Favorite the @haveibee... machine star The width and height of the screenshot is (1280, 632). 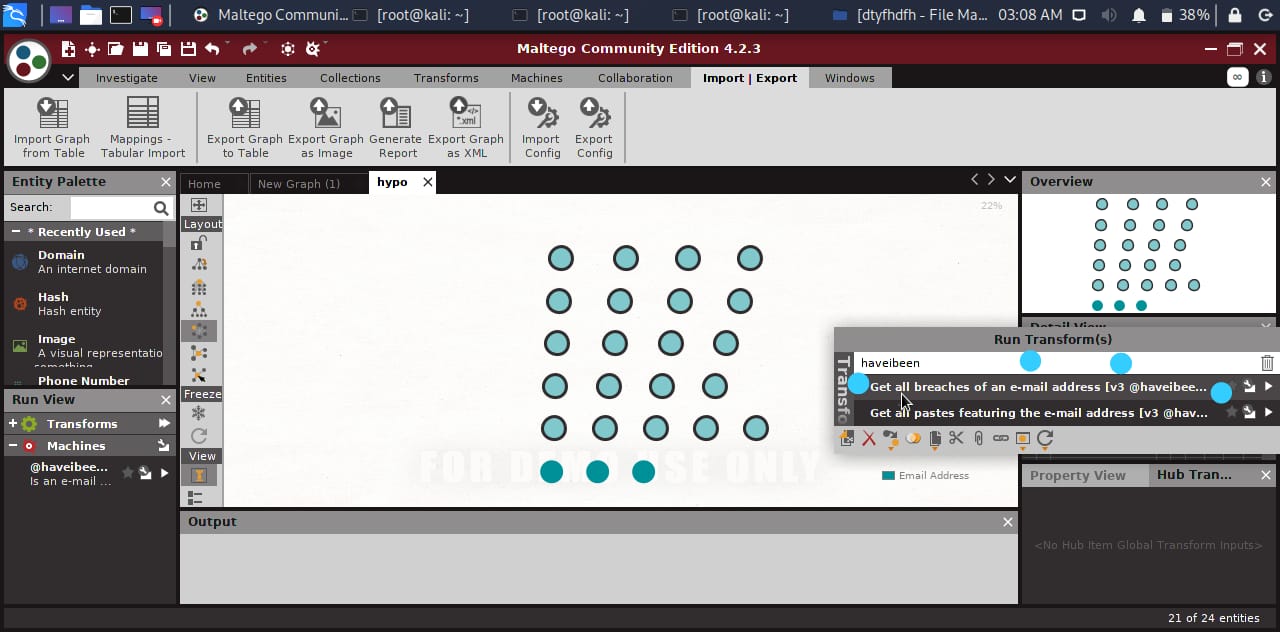coord(127,473)
